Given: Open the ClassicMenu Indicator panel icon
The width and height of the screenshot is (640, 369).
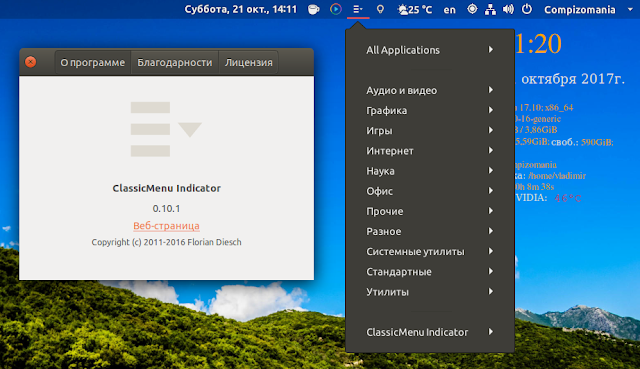Looking at the screenshot, I should 358,9.
